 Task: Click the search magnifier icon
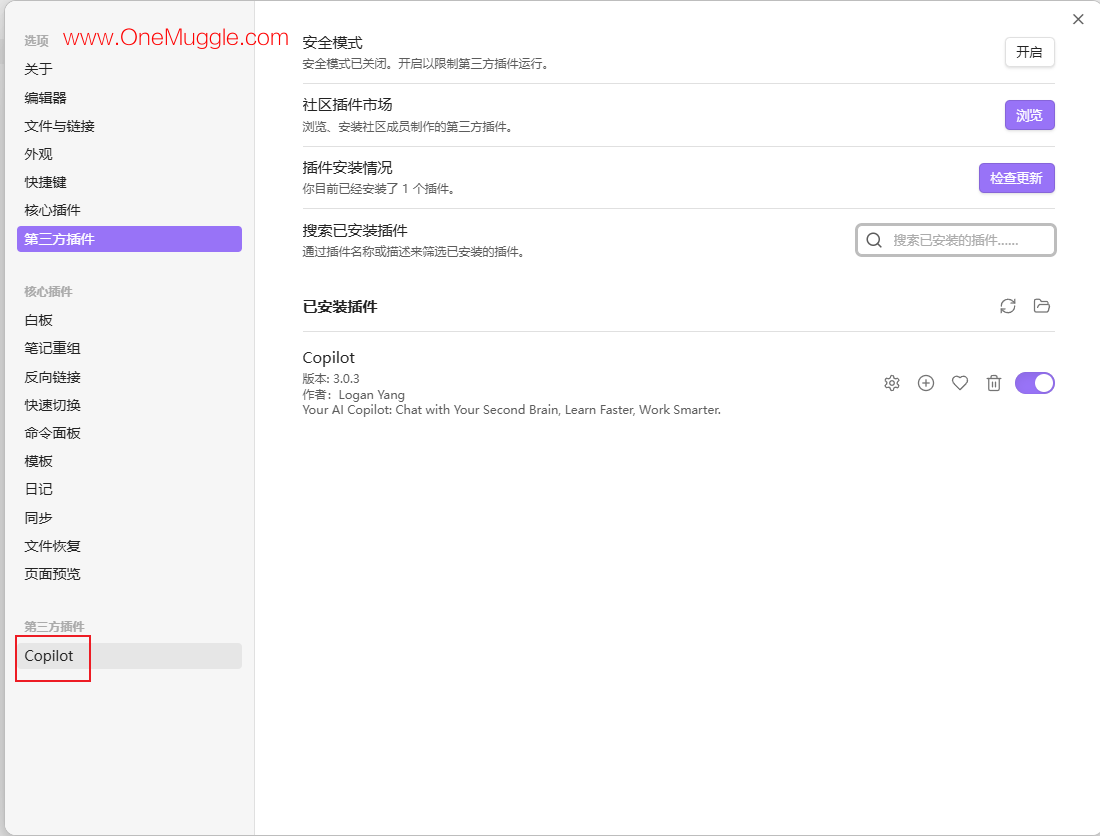click(873, 241)
